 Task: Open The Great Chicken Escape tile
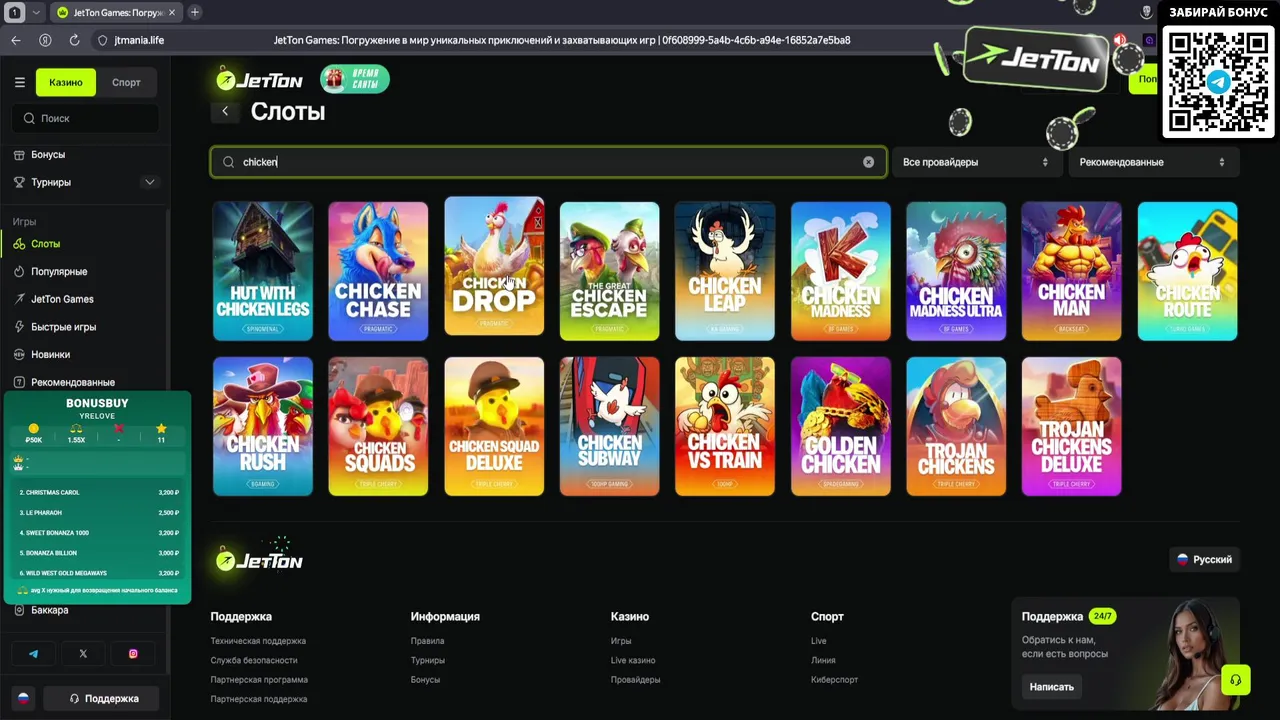pyautogui.click(x=609, y=271)
